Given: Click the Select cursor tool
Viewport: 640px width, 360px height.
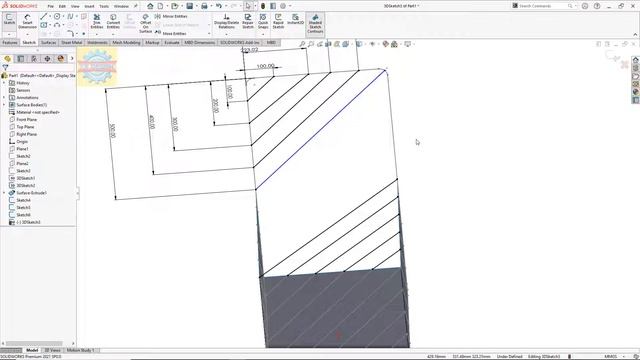Looking at the screenshot, I should click(248, 6).
